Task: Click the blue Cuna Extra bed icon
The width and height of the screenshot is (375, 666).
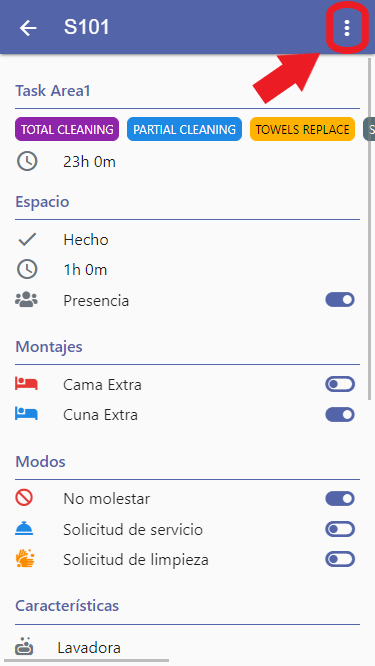Action: pos(26,414)
